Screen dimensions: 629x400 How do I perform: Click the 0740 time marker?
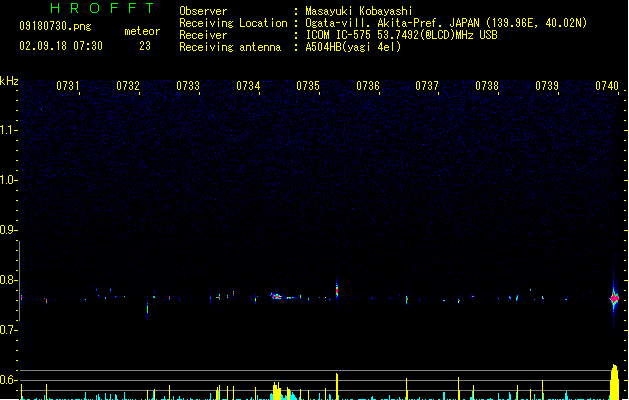tap(607, 86)
